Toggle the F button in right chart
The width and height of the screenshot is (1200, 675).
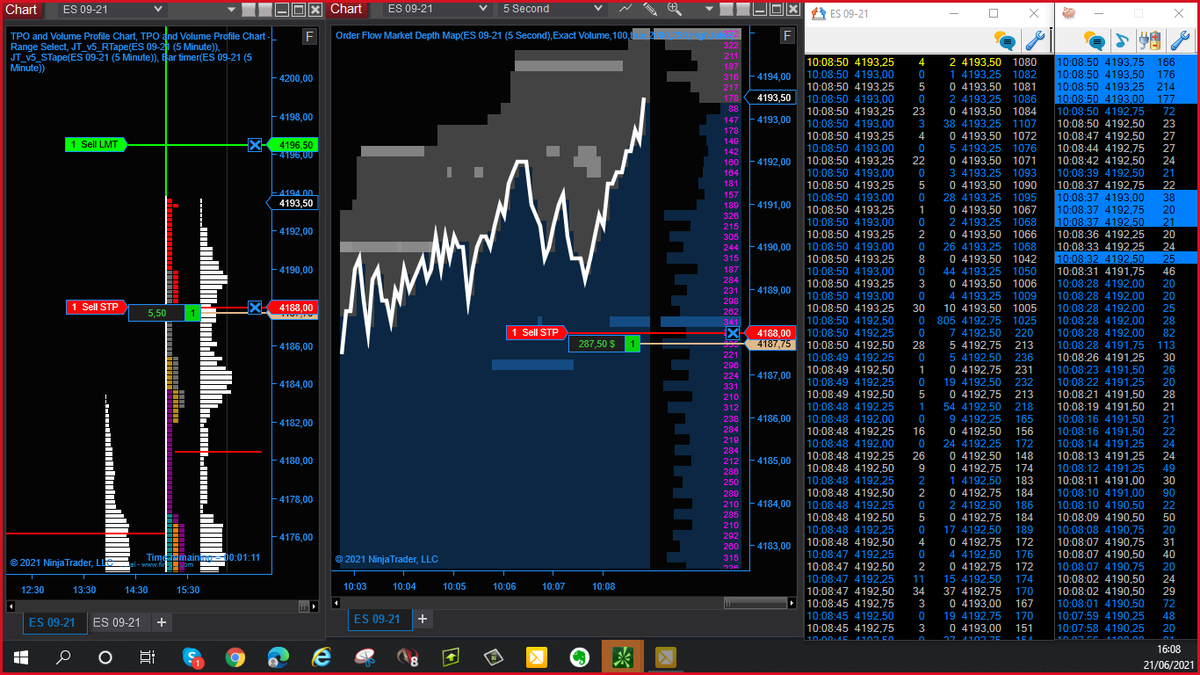coord(789,37)
